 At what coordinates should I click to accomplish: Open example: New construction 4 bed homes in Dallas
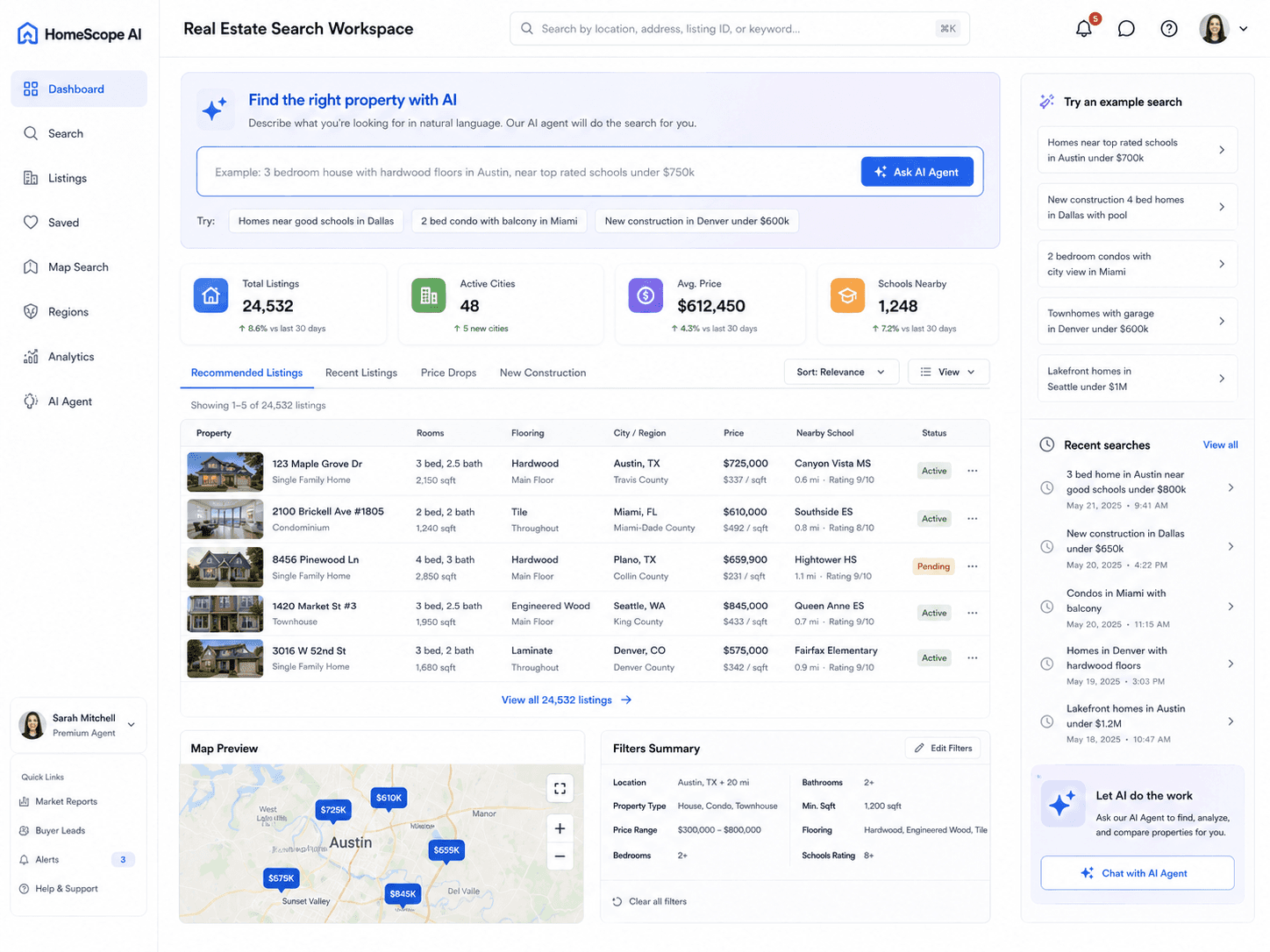[1137, 207]
